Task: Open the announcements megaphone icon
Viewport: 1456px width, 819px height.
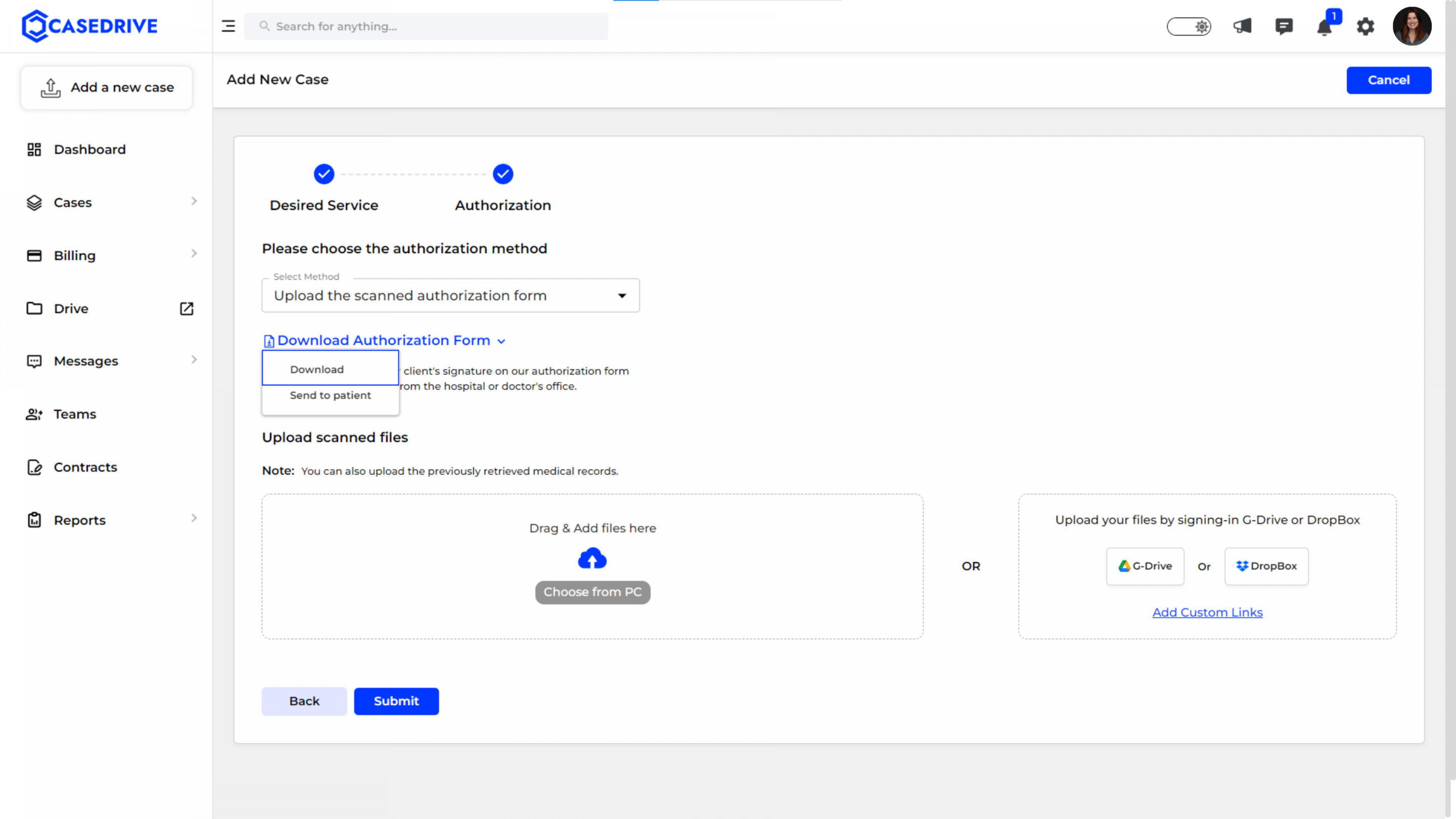Action: (x=1242, y=26)
